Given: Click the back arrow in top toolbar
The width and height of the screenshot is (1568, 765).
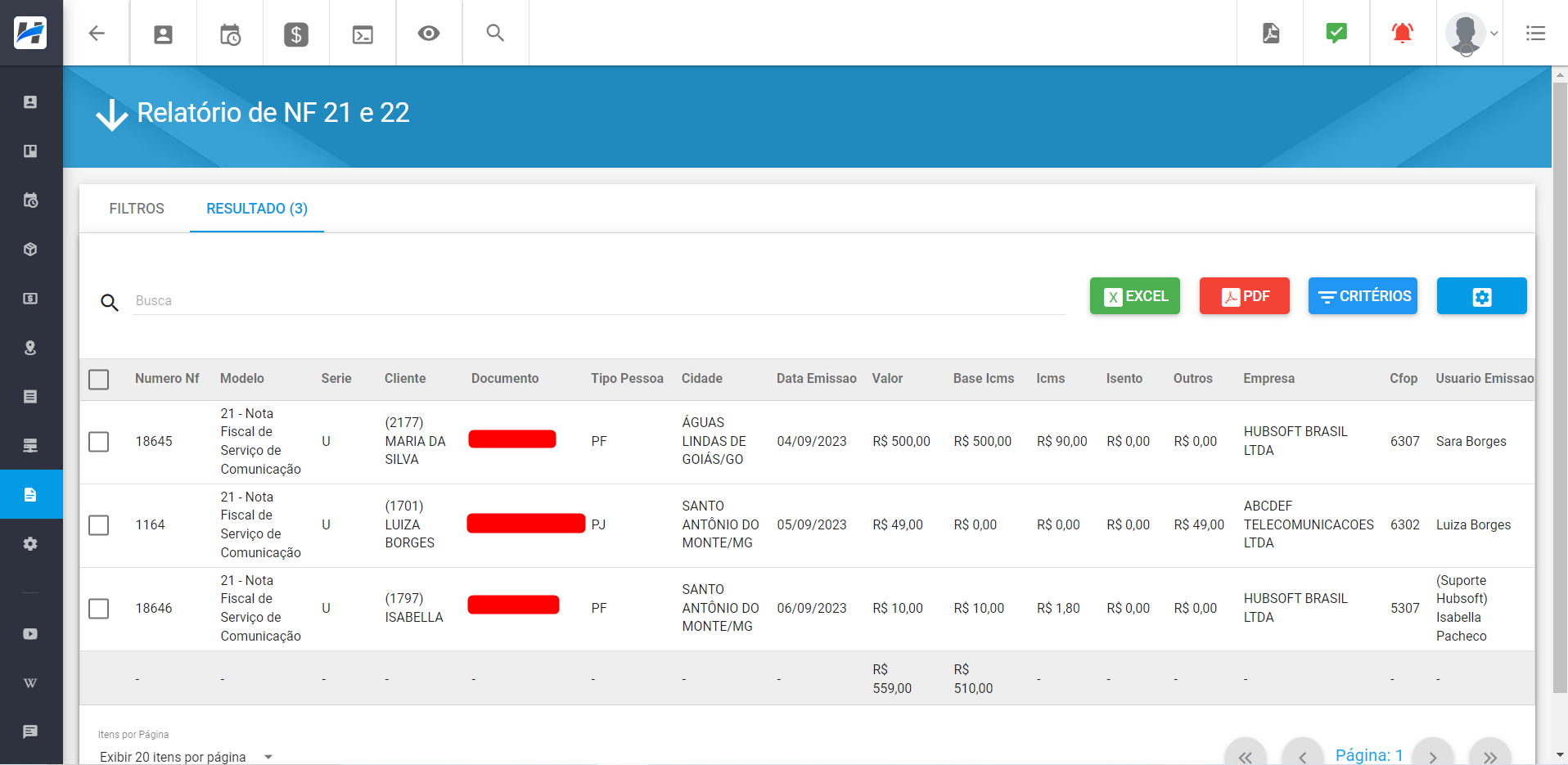Looking at the screenshot, I should tap(97, 34).
